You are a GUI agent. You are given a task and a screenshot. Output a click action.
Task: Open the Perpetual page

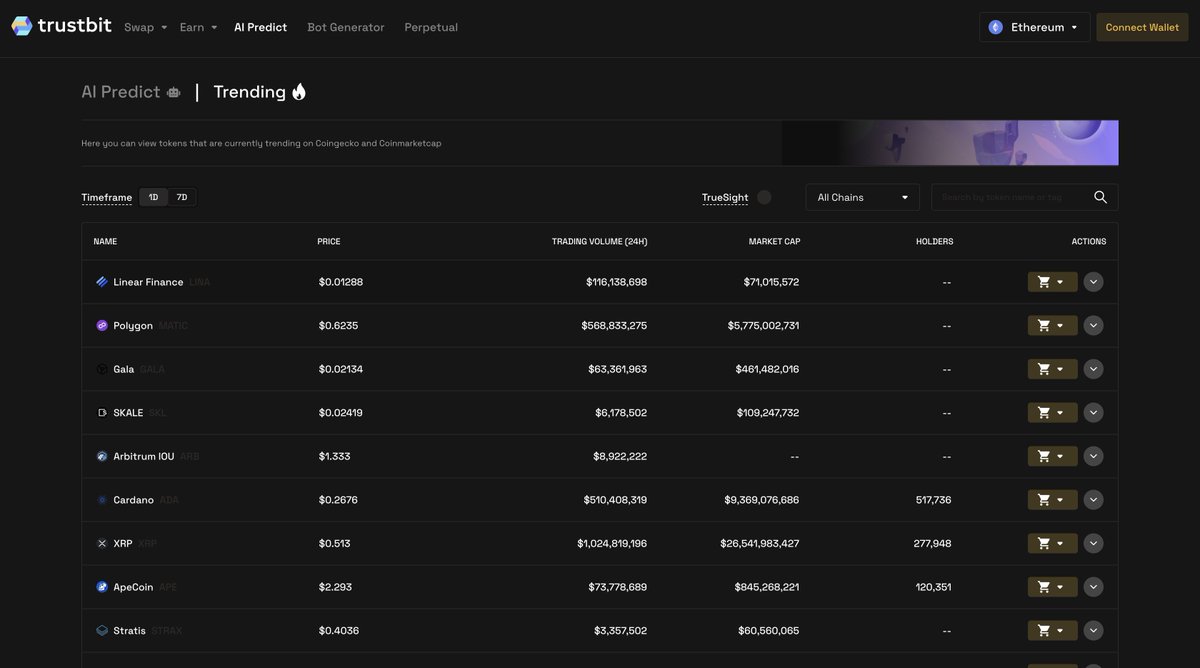(x=431, y=27)
